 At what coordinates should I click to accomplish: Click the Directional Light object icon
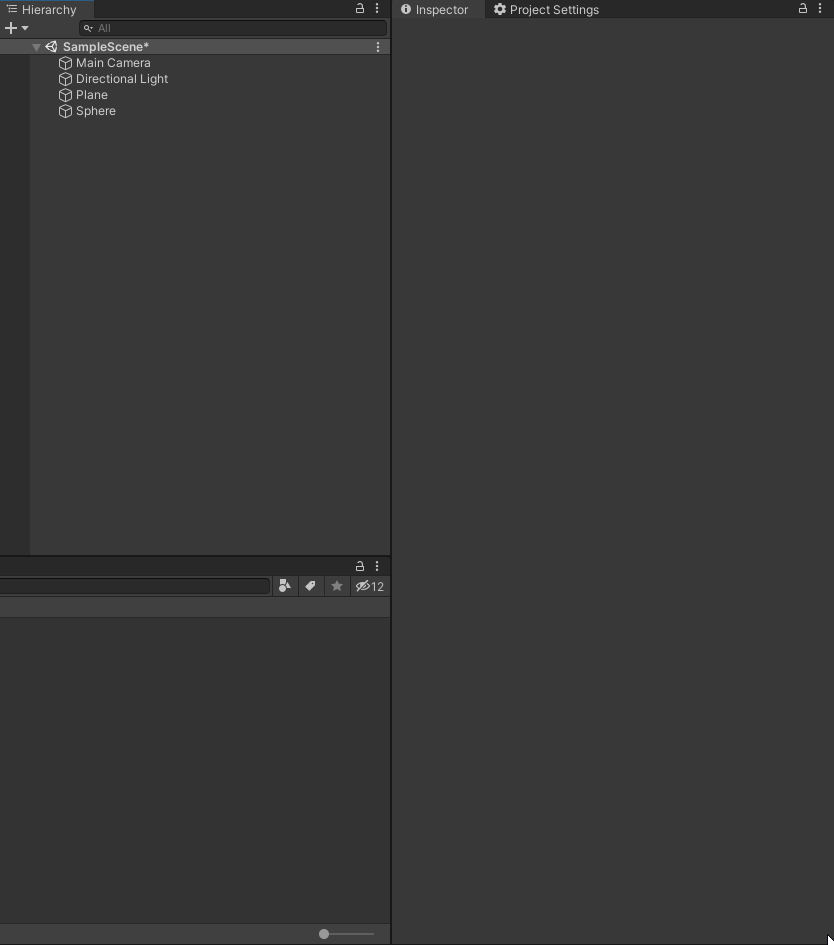pos(65,79)
